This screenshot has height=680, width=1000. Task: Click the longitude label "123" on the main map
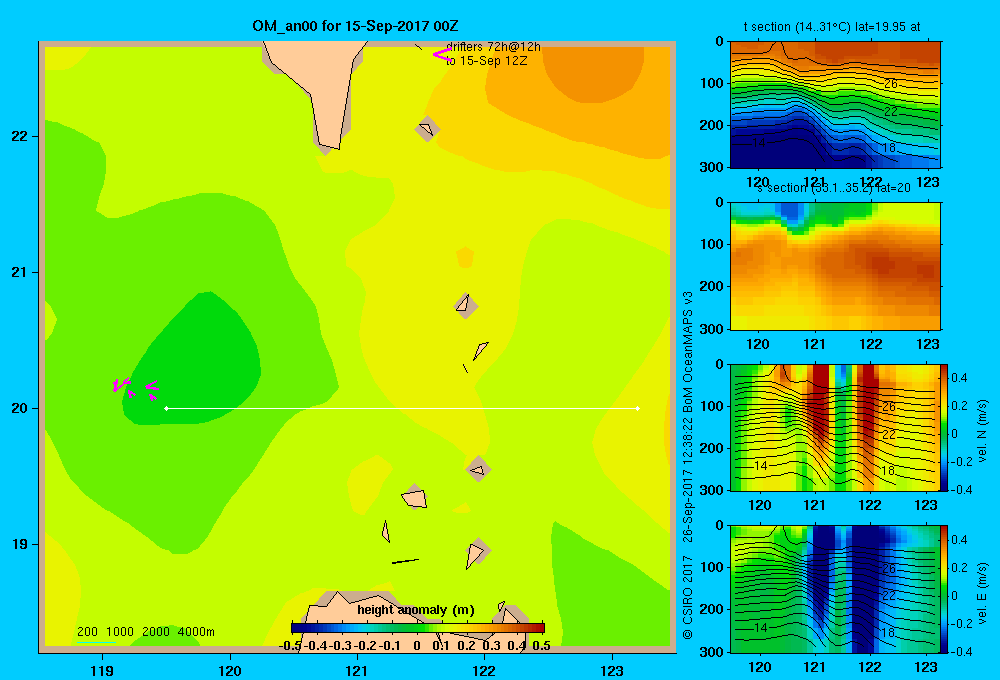tap(612, 670)
